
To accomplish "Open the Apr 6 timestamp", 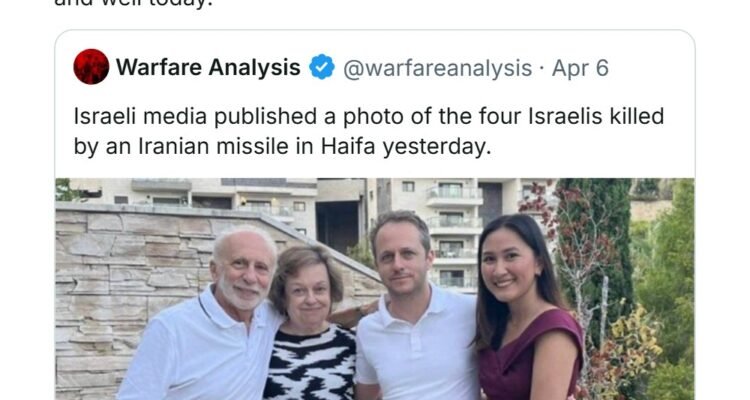I will tap(582, 68).
